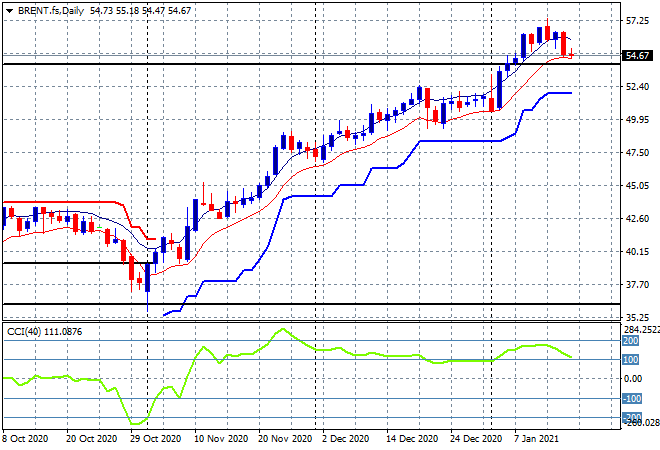Viewport: 660px width, 450px height.
Task: Click the 2 Dec 2020 date label
Action: coord(346,439)
